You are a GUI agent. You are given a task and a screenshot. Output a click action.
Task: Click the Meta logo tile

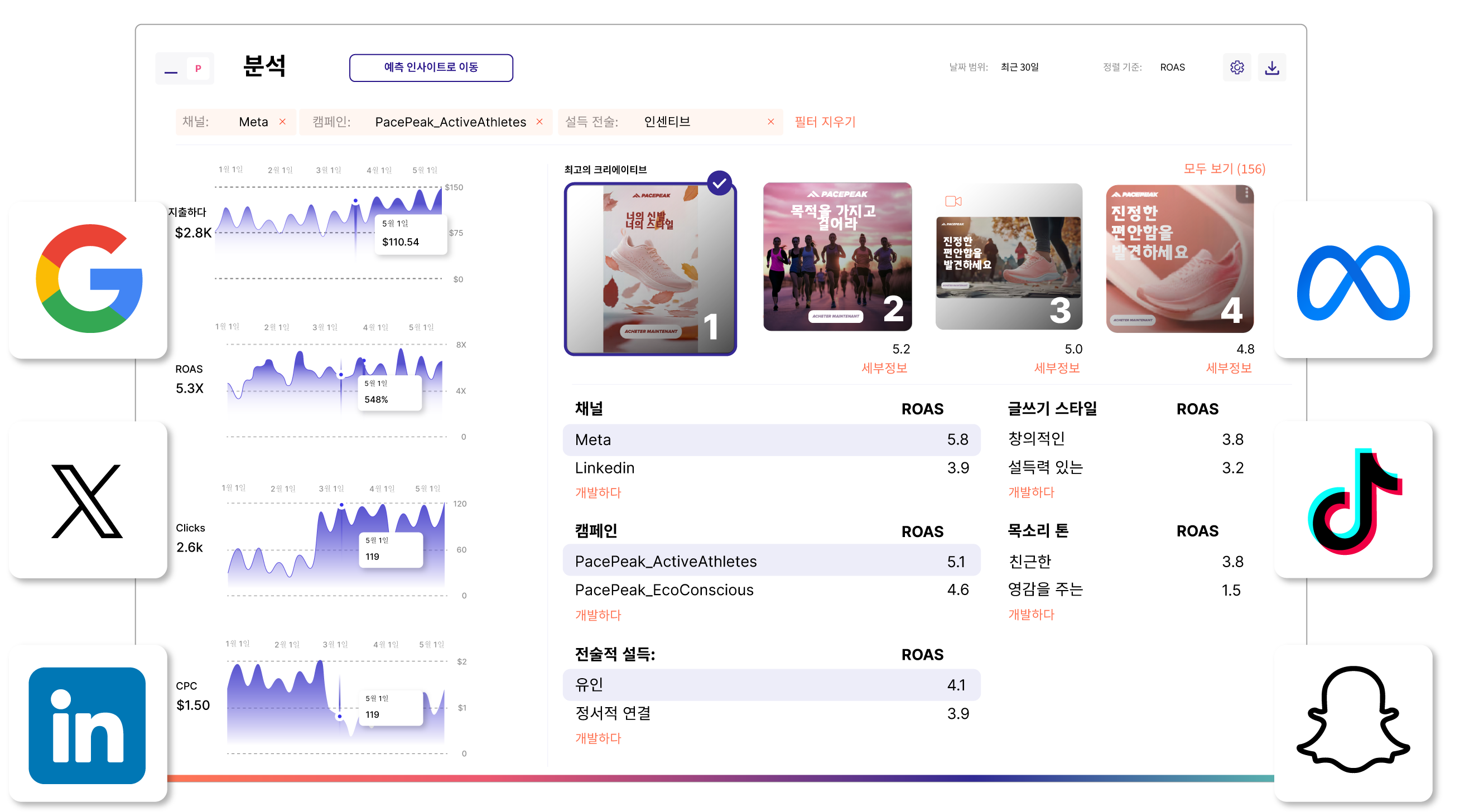[x=1353, y=279]
